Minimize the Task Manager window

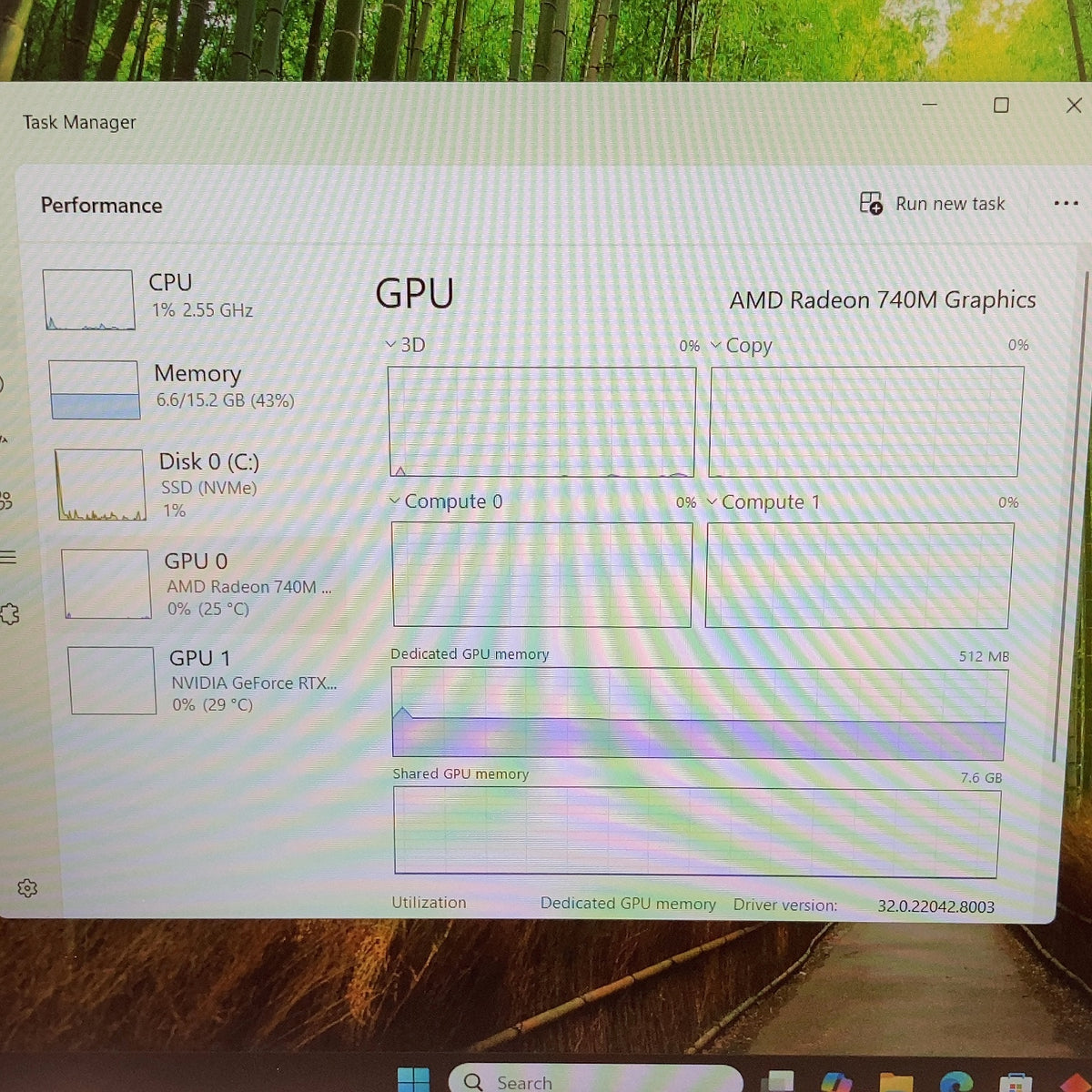tap(929, 105)
